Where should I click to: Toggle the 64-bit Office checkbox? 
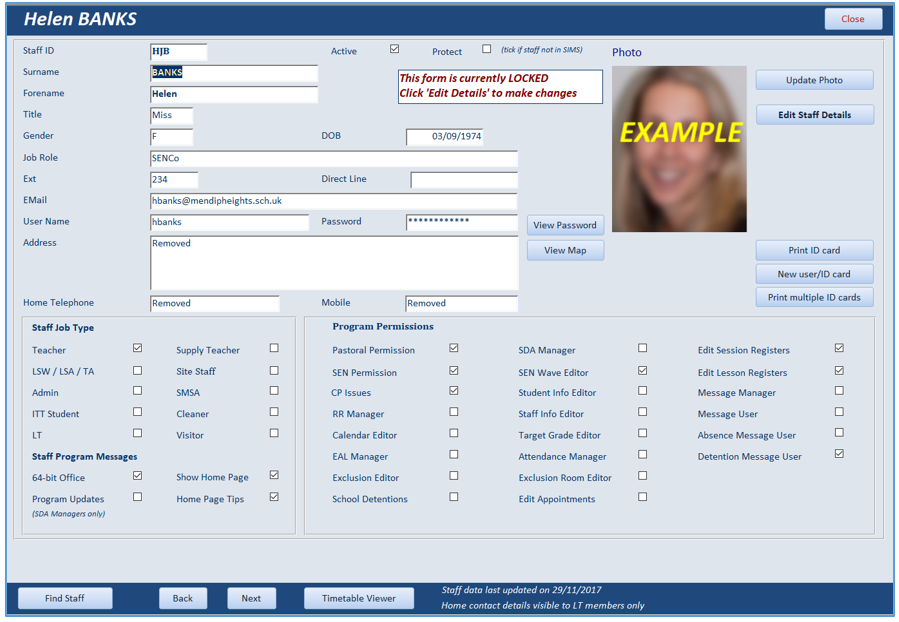138,476
